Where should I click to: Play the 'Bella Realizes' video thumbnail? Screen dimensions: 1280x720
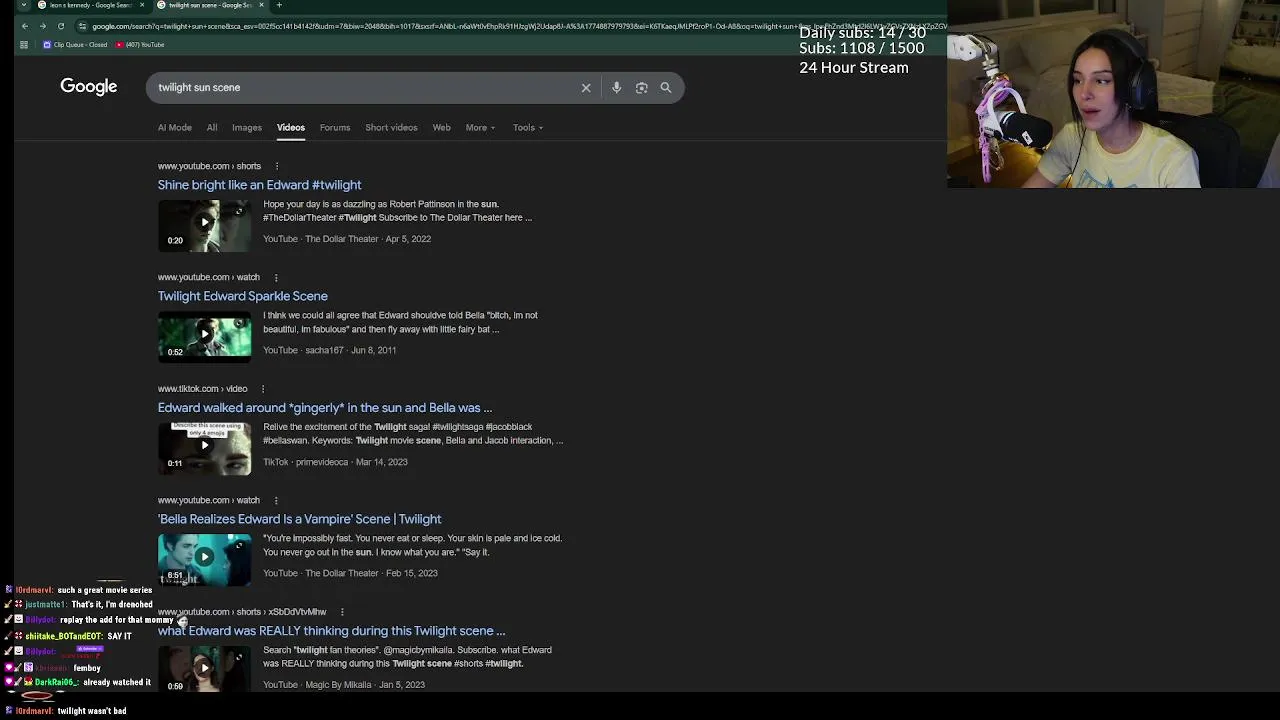[204, 559]
